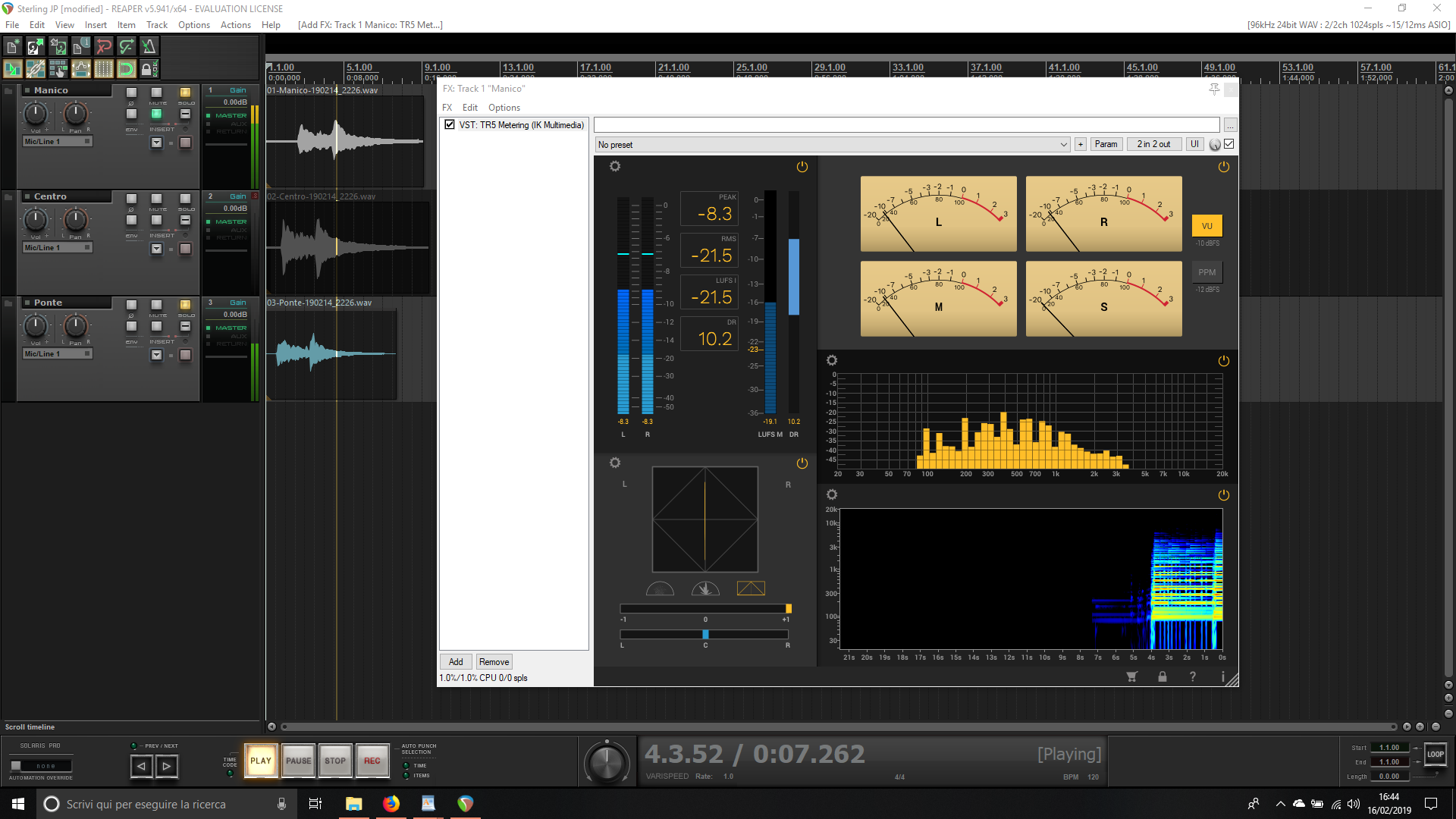Screen dimensions: 1456x819
Task: Click the shopping cart icon in TR5 Metering
Action: 1132,676
